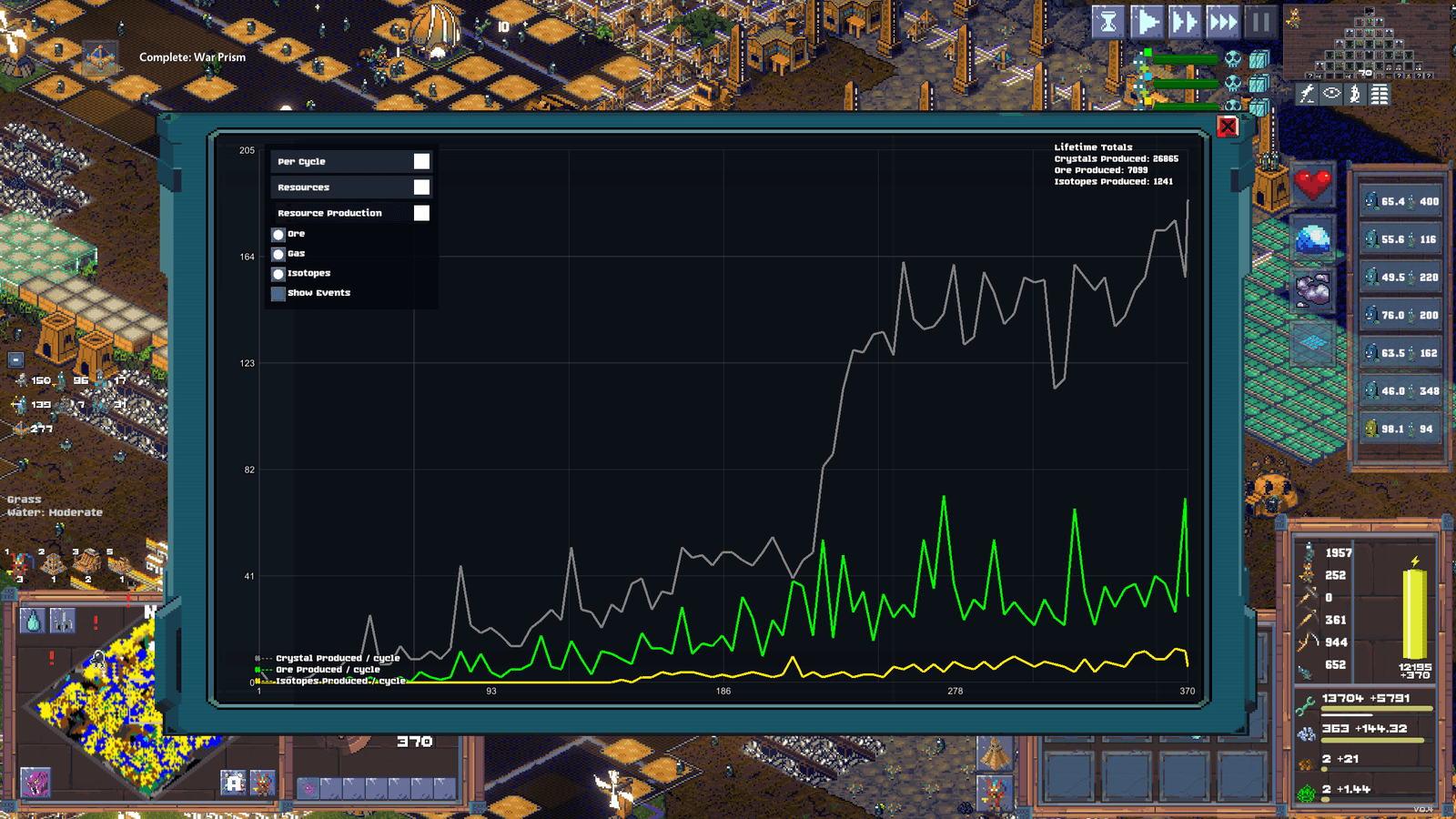Click the eye visibility icon under the pyramid
The image size is (1456, 819).
click(1331, 94)
